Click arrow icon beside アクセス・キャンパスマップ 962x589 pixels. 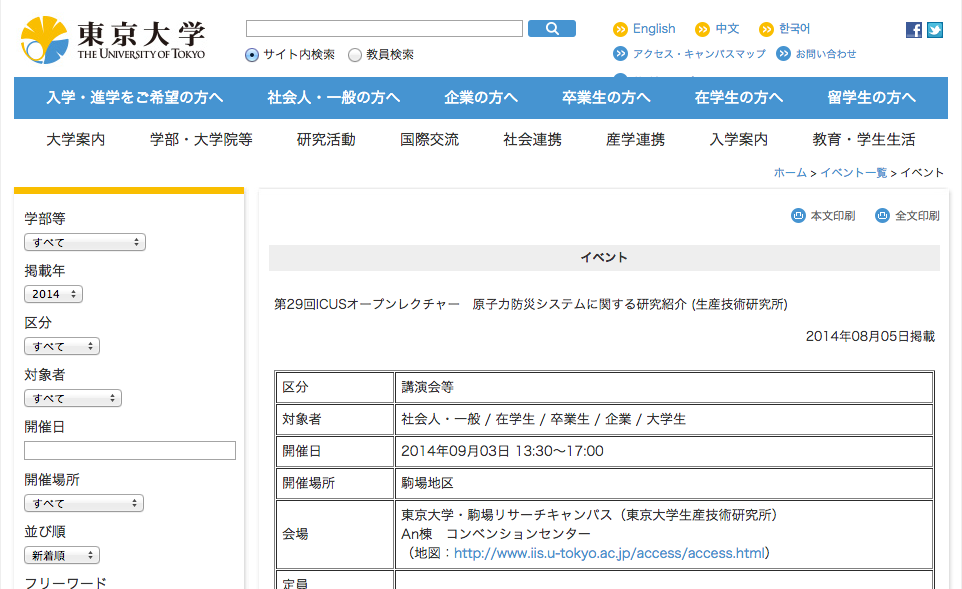(x=620, y=54)
